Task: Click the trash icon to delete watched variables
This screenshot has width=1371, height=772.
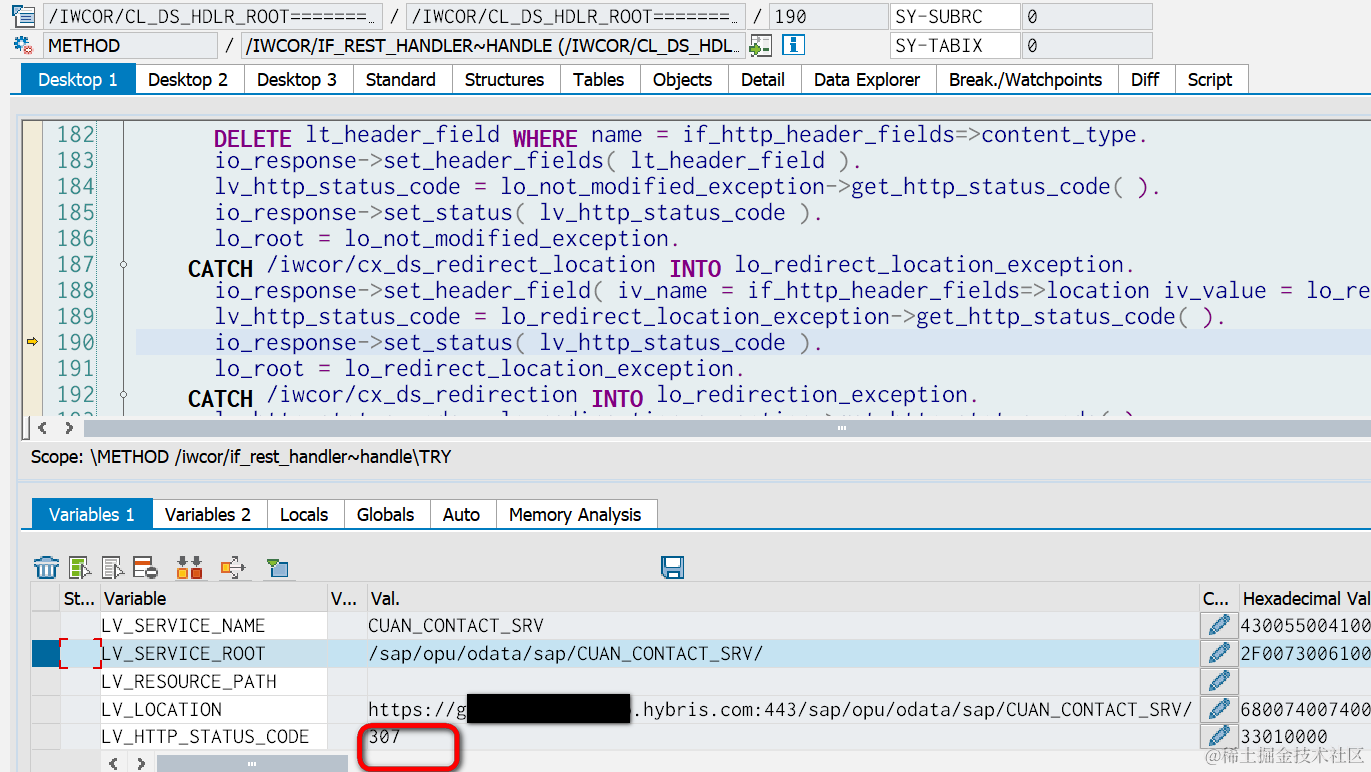Action: [46, 568]
